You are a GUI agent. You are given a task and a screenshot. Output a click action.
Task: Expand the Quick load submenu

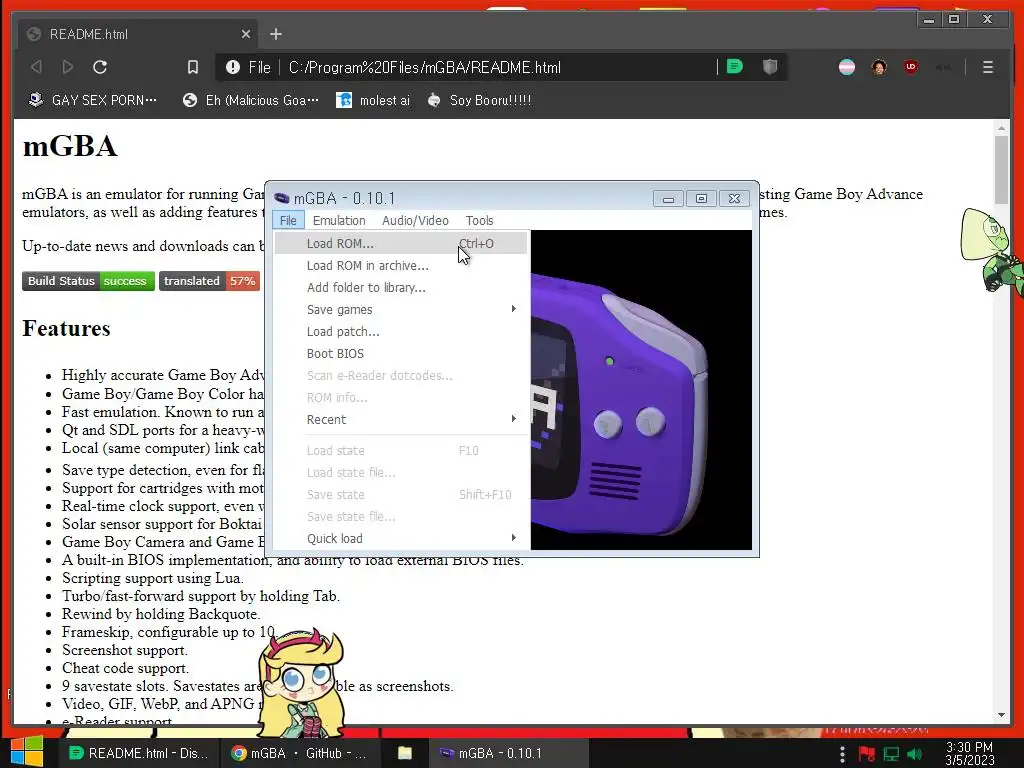[x=400, y=538]
